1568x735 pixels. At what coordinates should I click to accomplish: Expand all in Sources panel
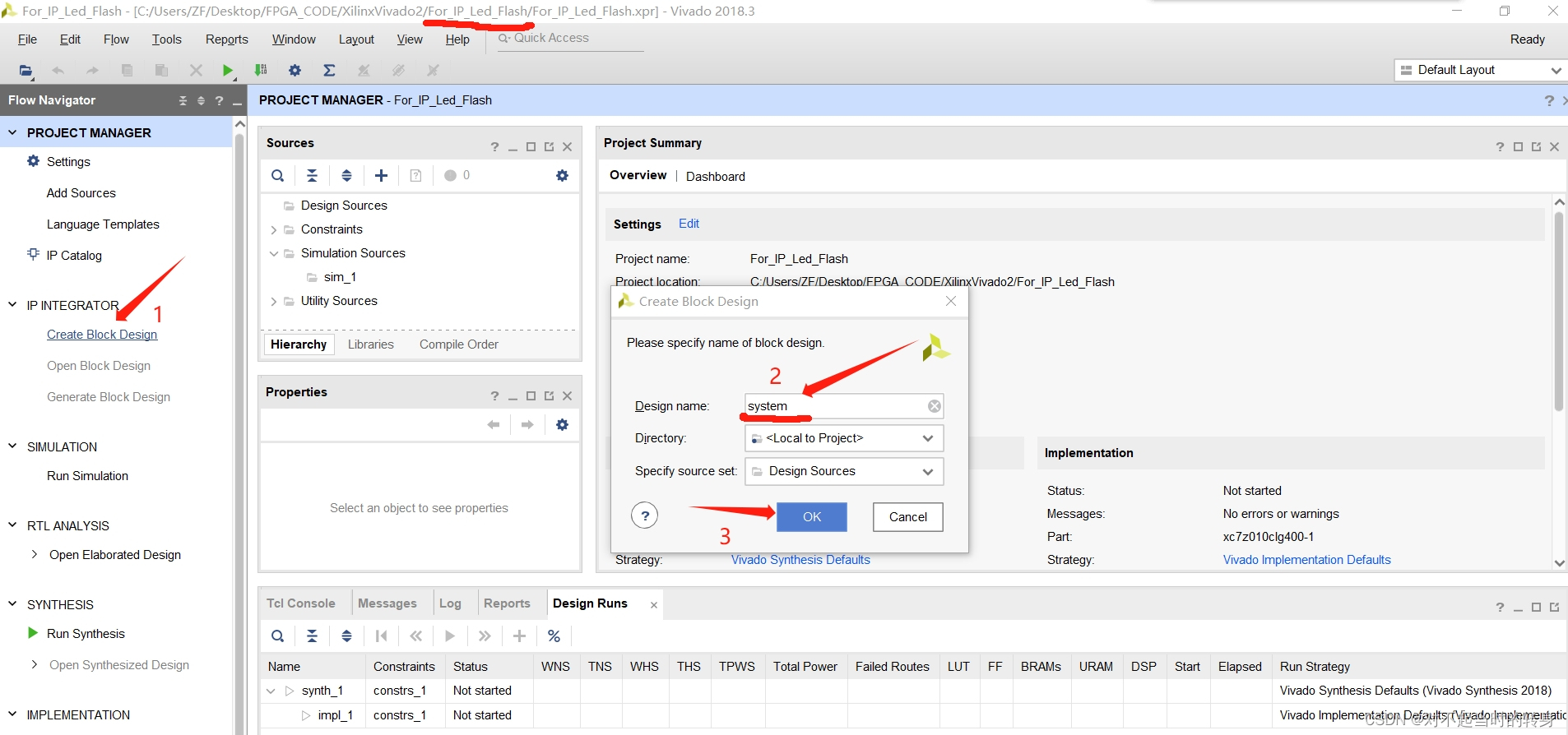(x=347, y=175)
